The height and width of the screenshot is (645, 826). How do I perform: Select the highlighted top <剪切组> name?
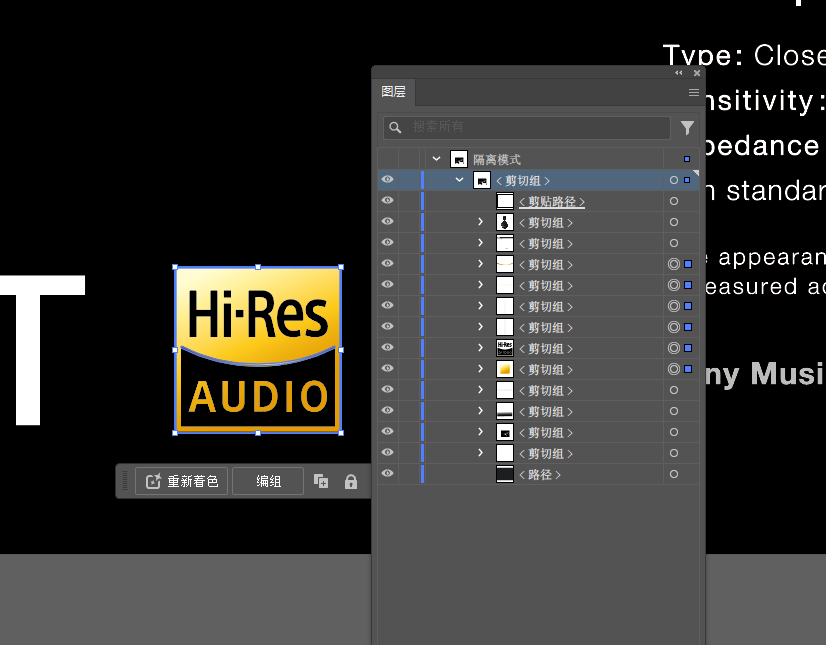[523, 181]
